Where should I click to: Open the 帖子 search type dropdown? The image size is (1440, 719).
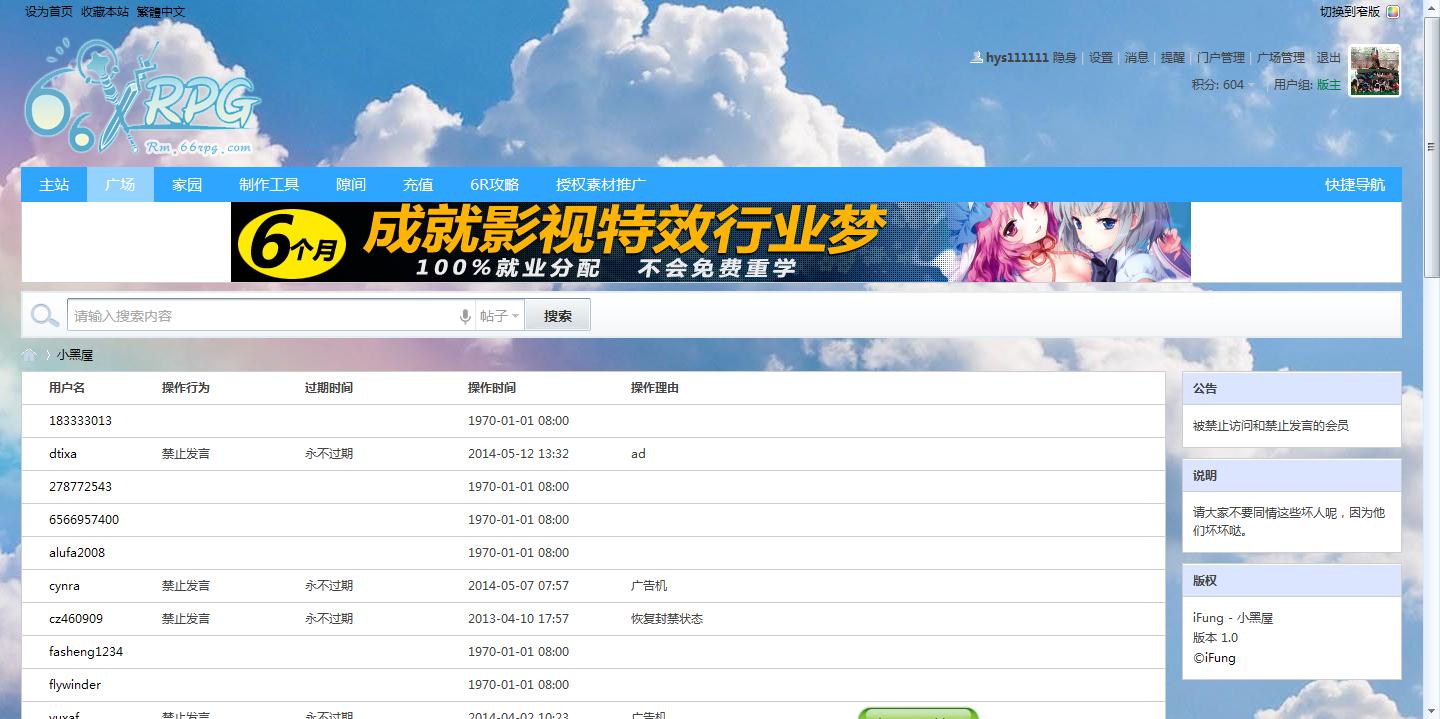(x=499, y=316)
